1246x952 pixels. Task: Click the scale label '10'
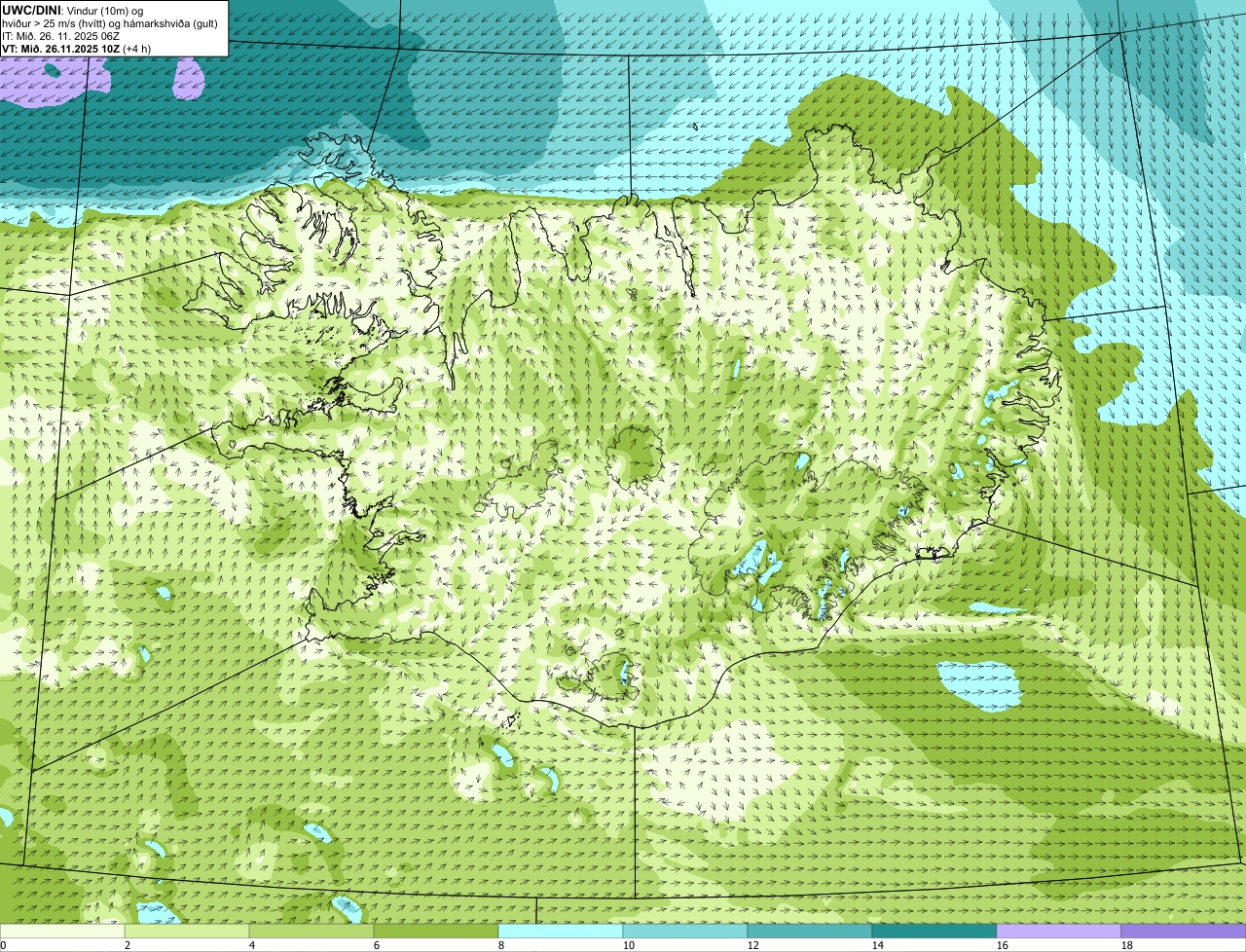(x=629, y=945)
